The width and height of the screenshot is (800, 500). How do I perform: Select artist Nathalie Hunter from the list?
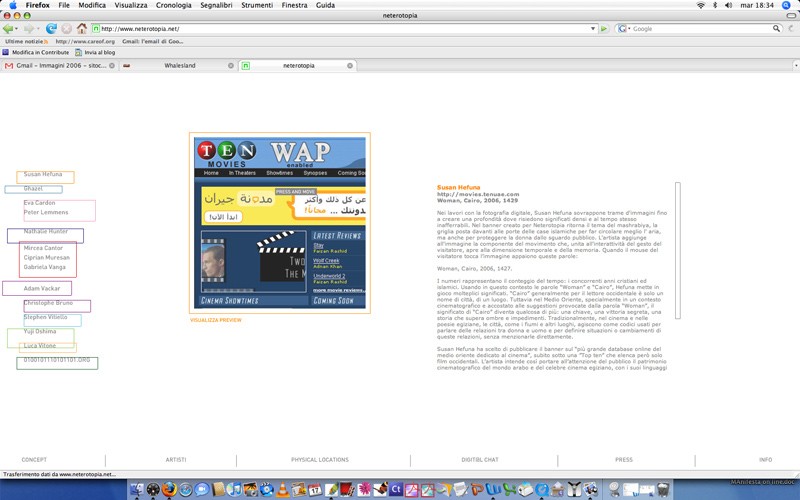pyautogui.click(x=46, y=231)
